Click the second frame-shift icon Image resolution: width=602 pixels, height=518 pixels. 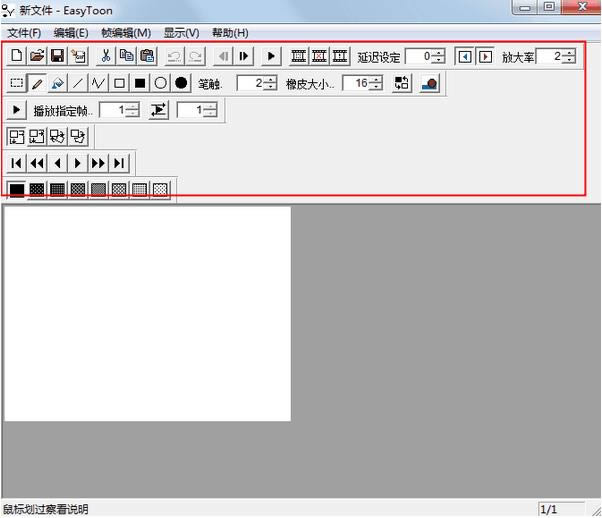37,137
